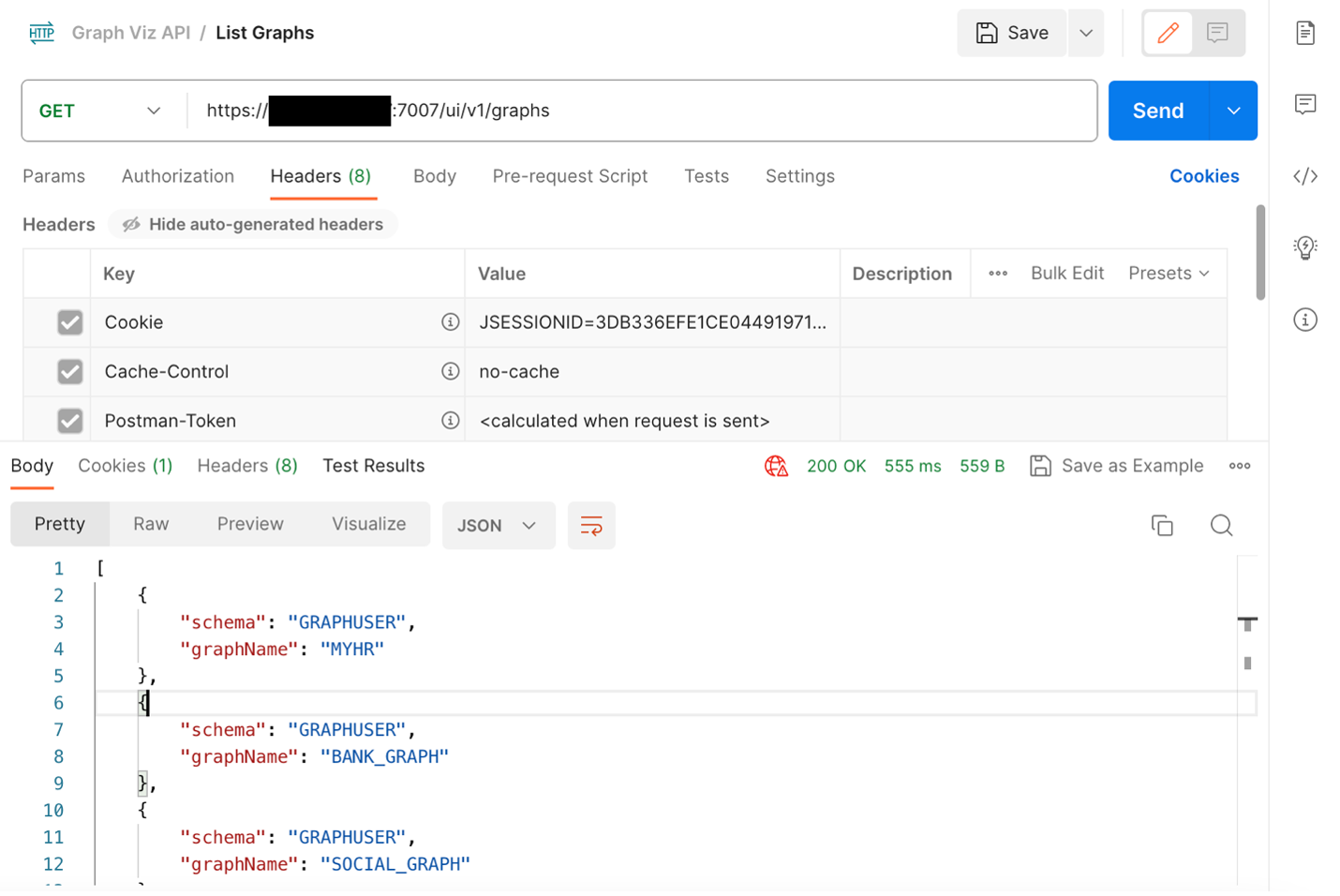Viewport: 1340px width, 896px height.
Task: Expand the Send button dropdown arrow
Action: [1233, 111]
